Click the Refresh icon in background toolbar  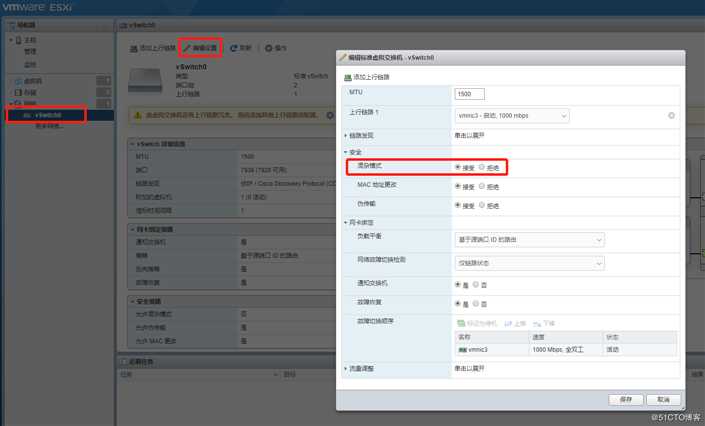point(233,48)
